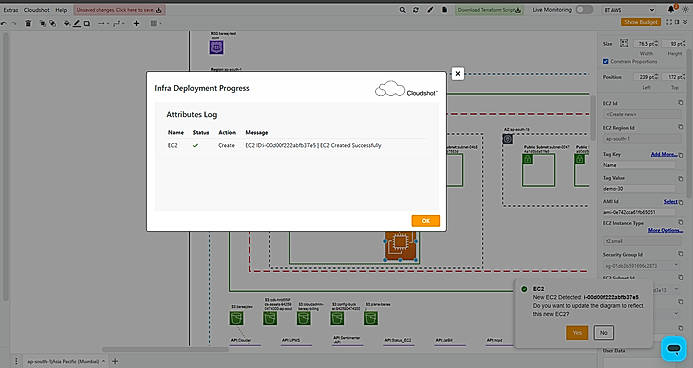693x368 pixels.
Task: Click No in the EC2 detected notification
Action: click(x=604, y=333)
